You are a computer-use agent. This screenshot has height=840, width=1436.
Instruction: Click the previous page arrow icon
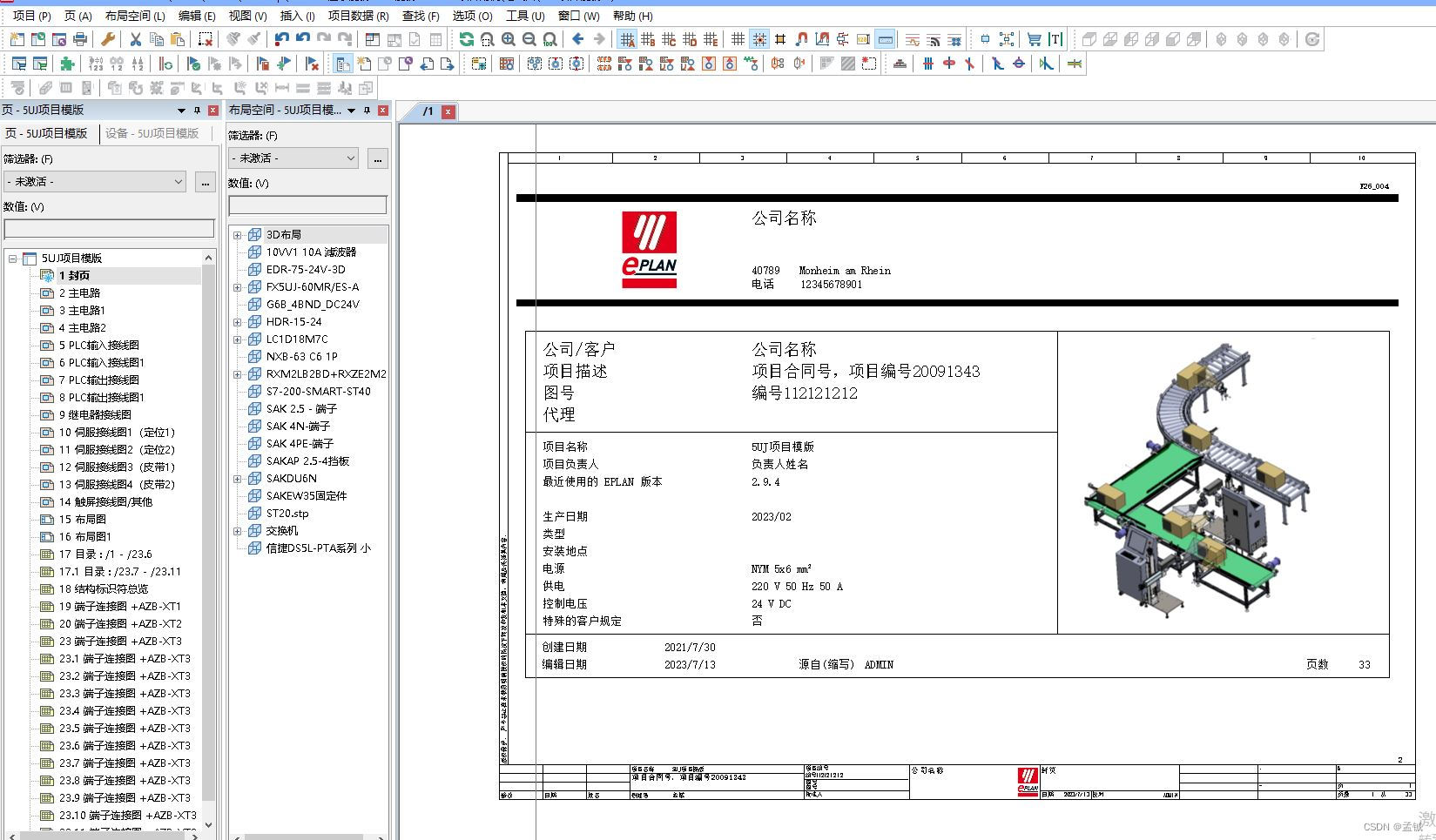427,64
